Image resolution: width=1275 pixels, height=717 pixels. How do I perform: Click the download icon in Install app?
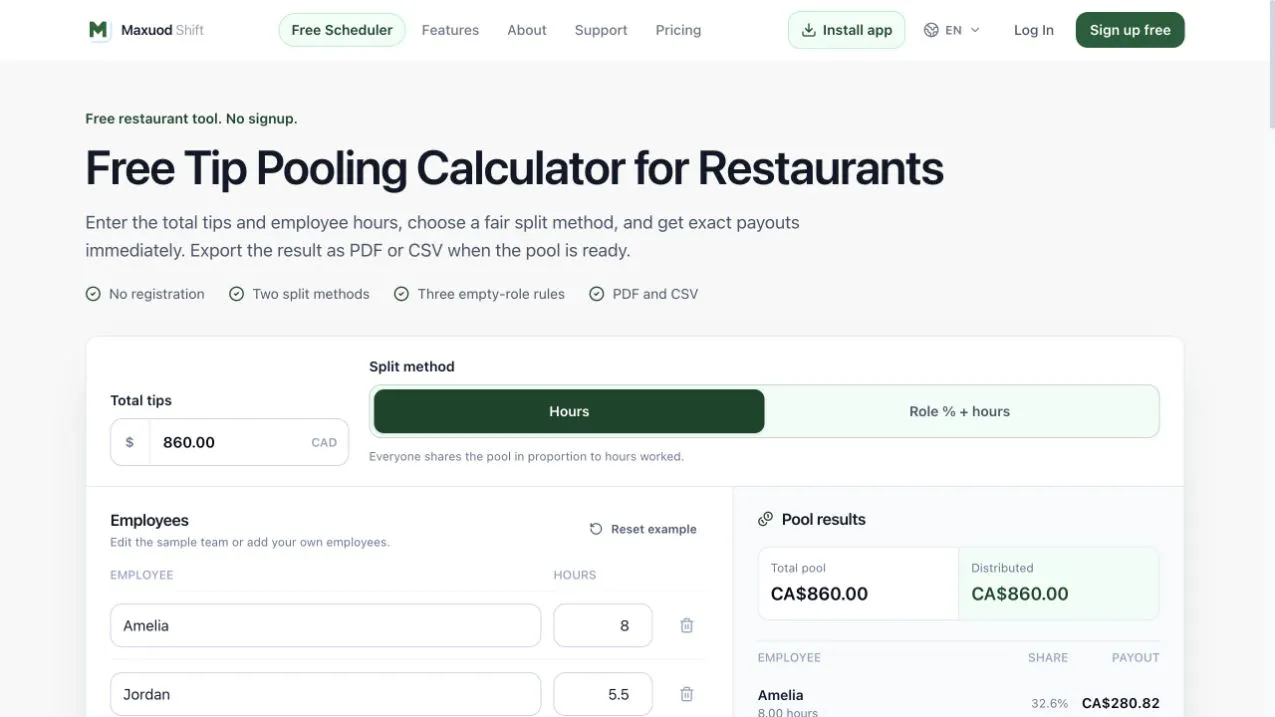[x=808, y=30]
